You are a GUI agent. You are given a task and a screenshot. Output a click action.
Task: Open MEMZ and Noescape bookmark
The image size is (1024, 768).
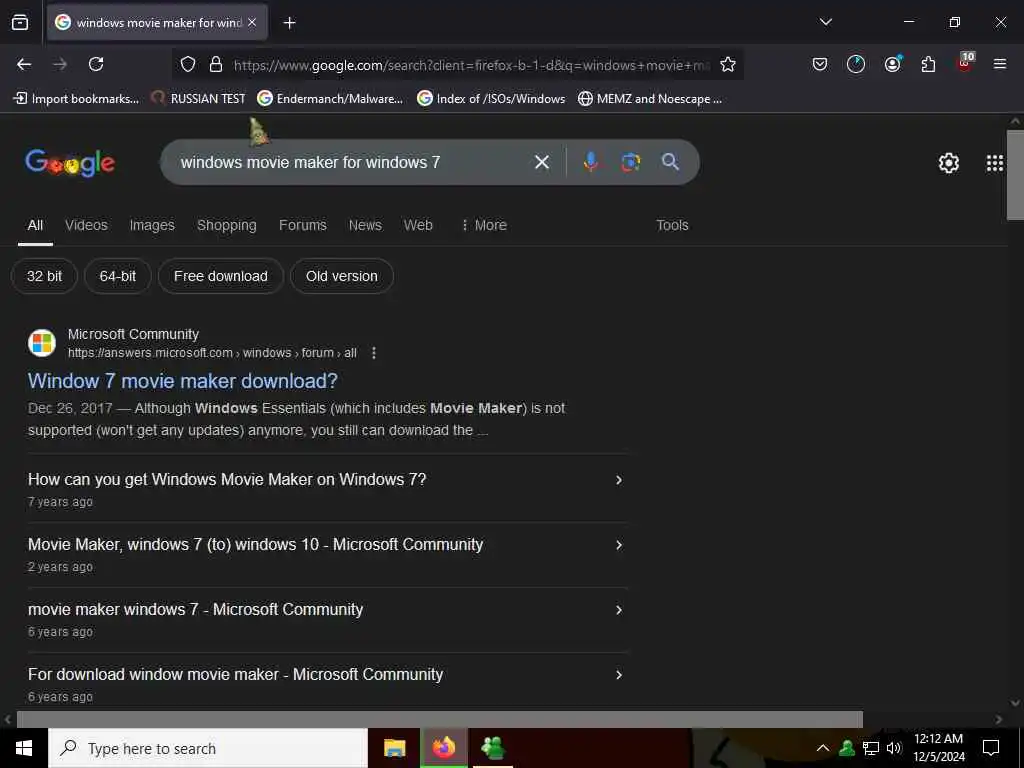650,99
